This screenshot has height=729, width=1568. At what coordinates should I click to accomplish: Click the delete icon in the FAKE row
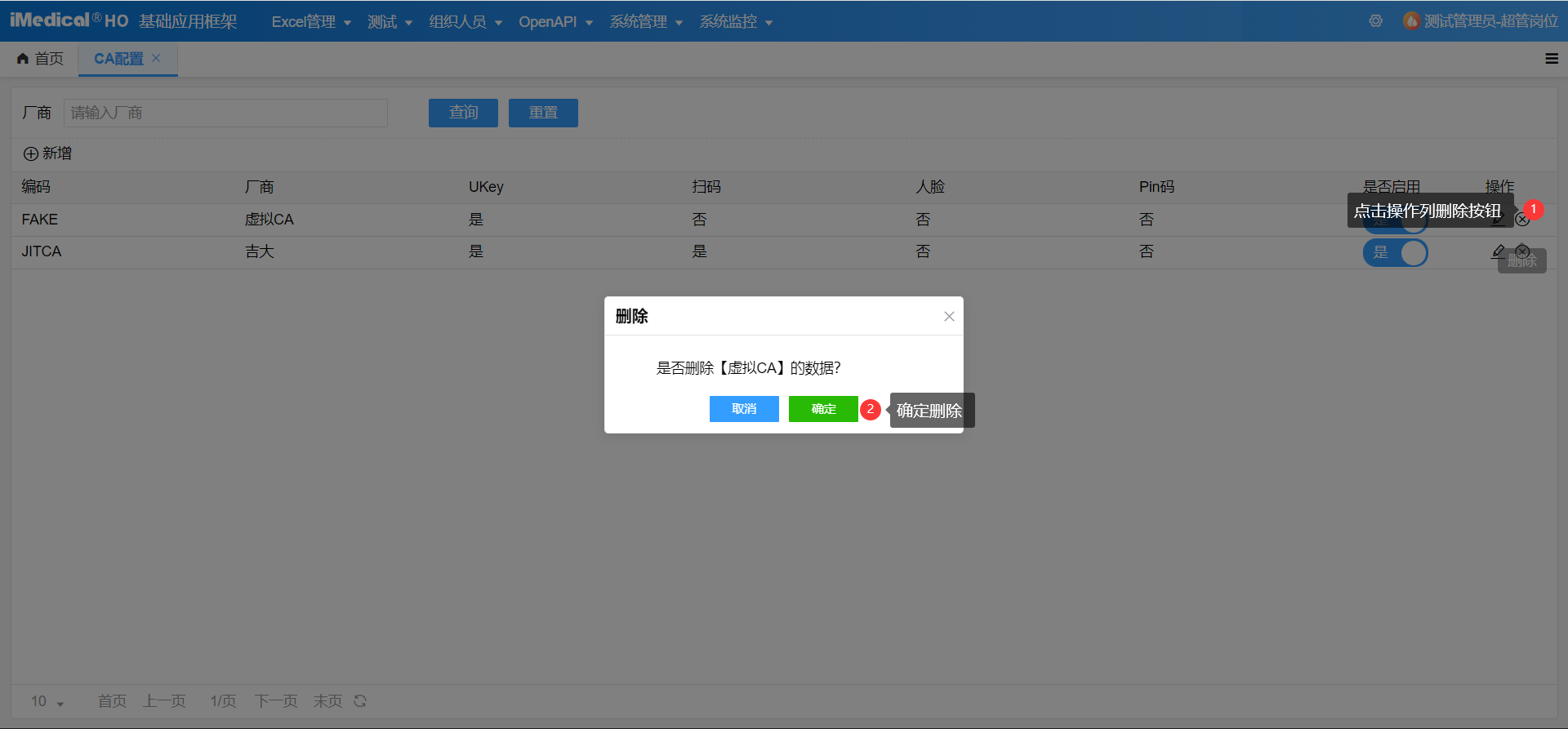point(1522,220)
